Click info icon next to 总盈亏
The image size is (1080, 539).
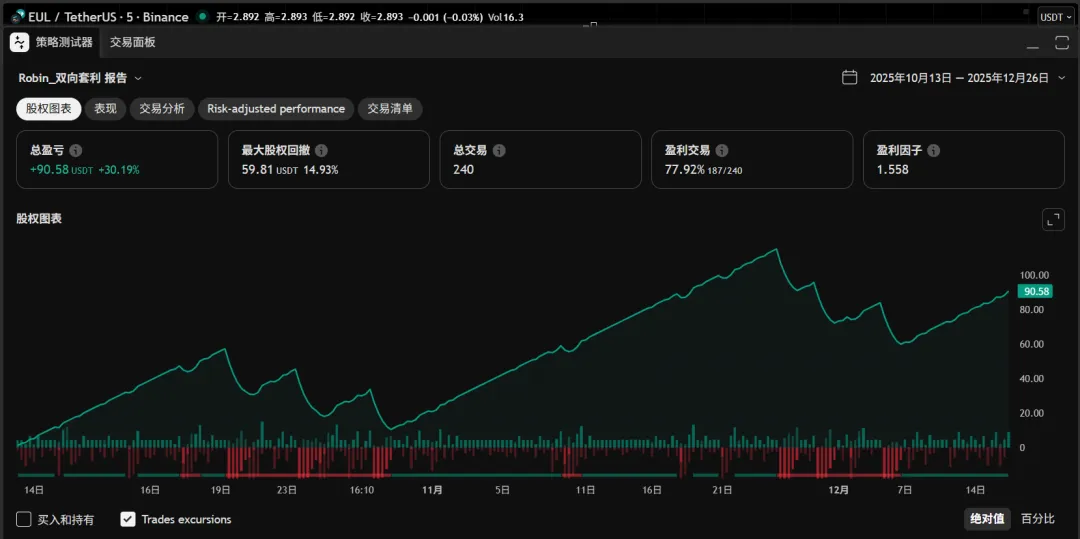point(76,150)
